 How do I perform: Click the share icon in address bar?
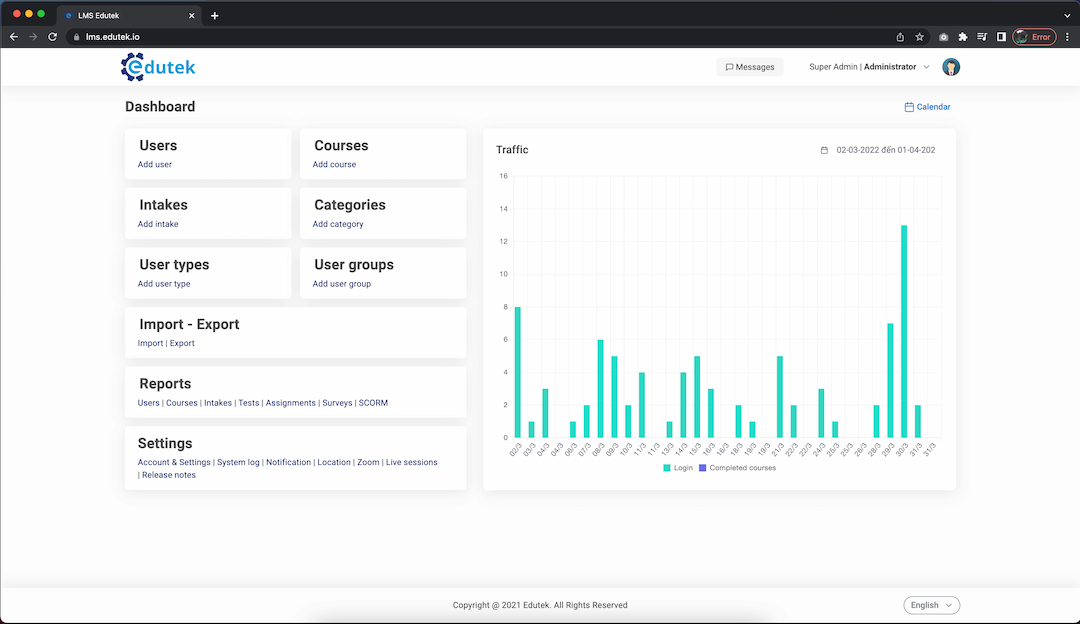(x=900, y=37)
